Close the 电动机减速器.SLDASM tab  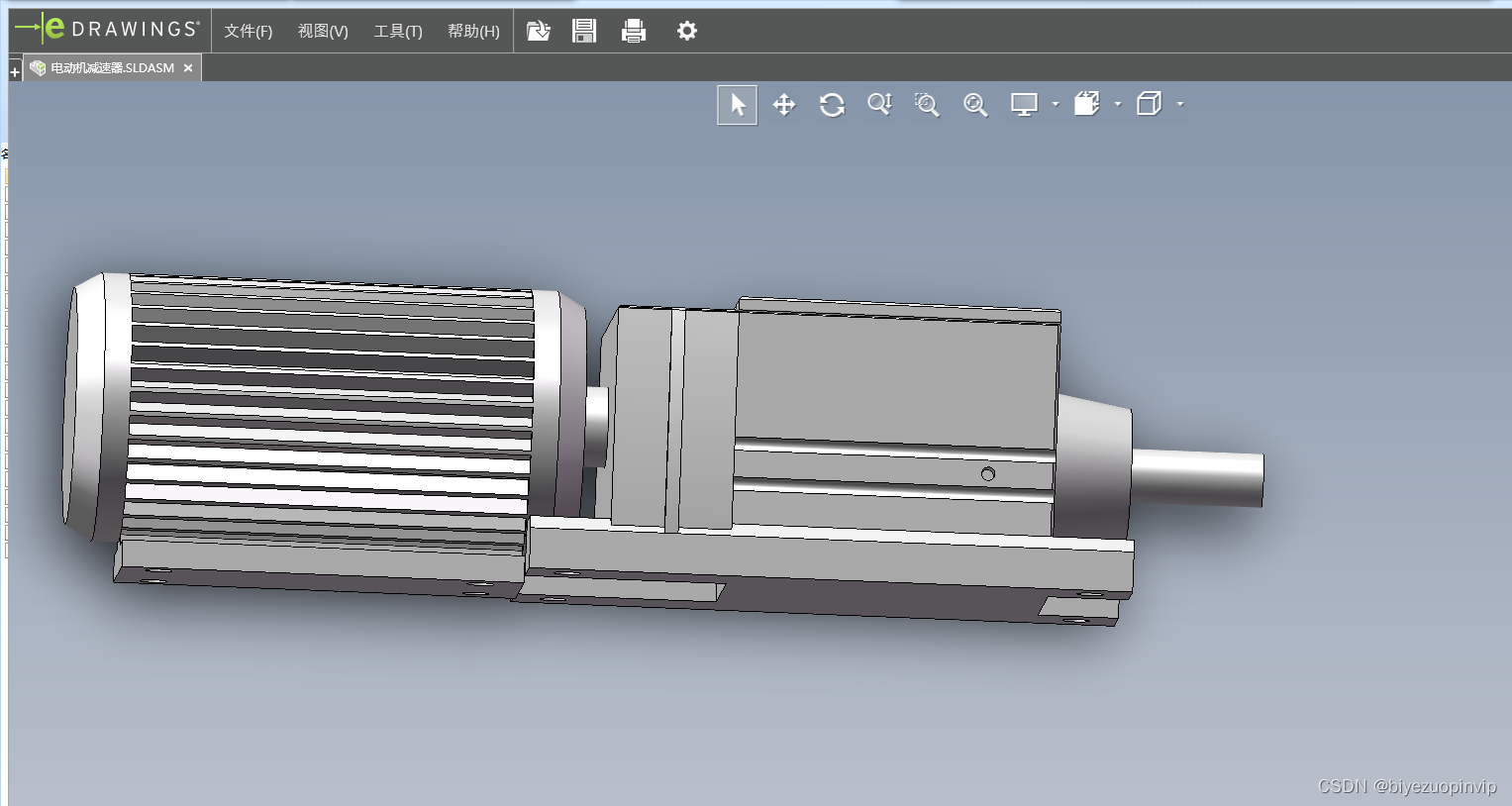pyautogui.click(x=188, y=68)
